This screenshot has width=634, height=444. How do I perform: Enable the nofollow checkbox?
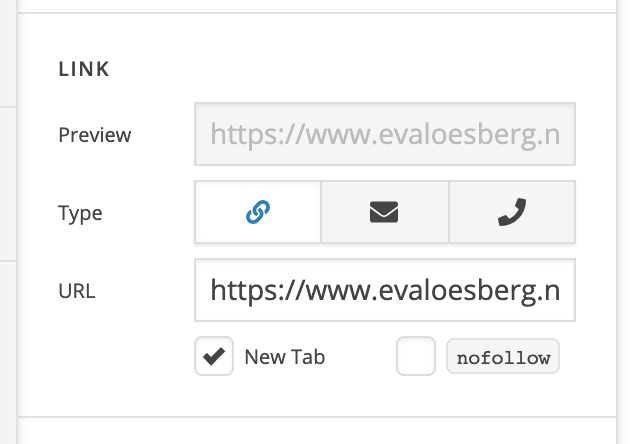tap(416, 356)
